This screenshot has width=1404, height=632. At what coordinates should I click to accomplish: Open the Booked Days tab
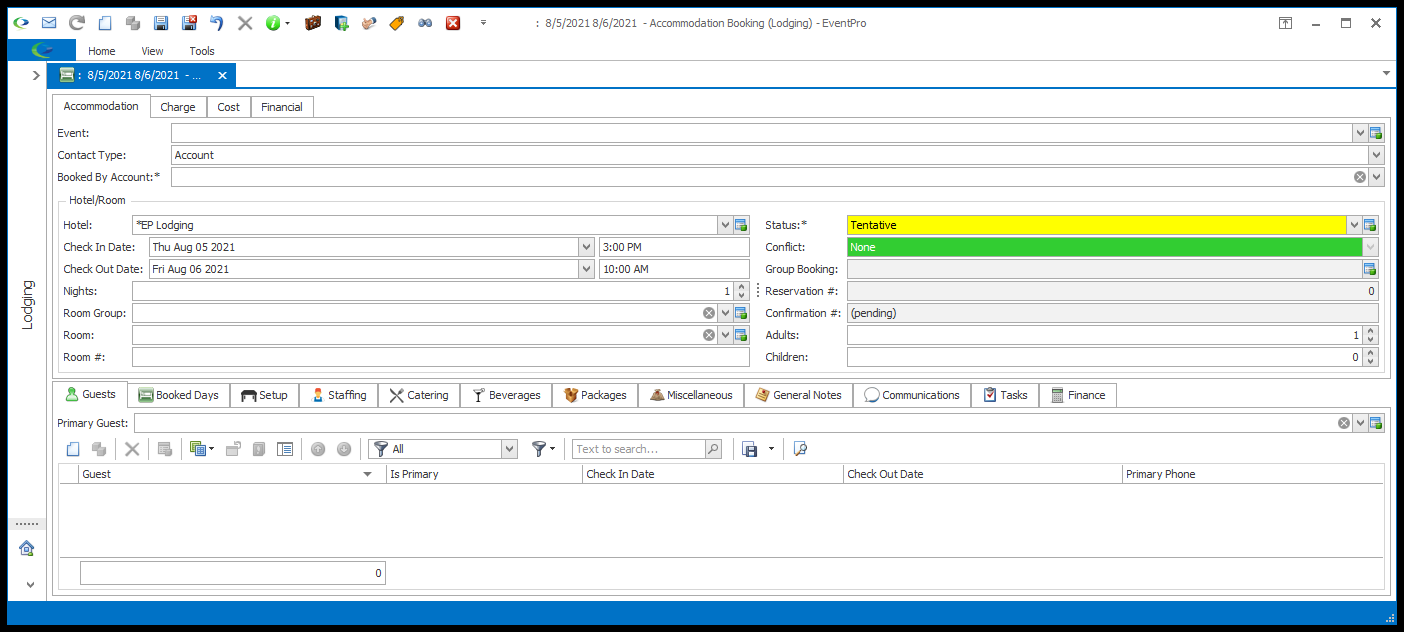(x=179, y=395)
